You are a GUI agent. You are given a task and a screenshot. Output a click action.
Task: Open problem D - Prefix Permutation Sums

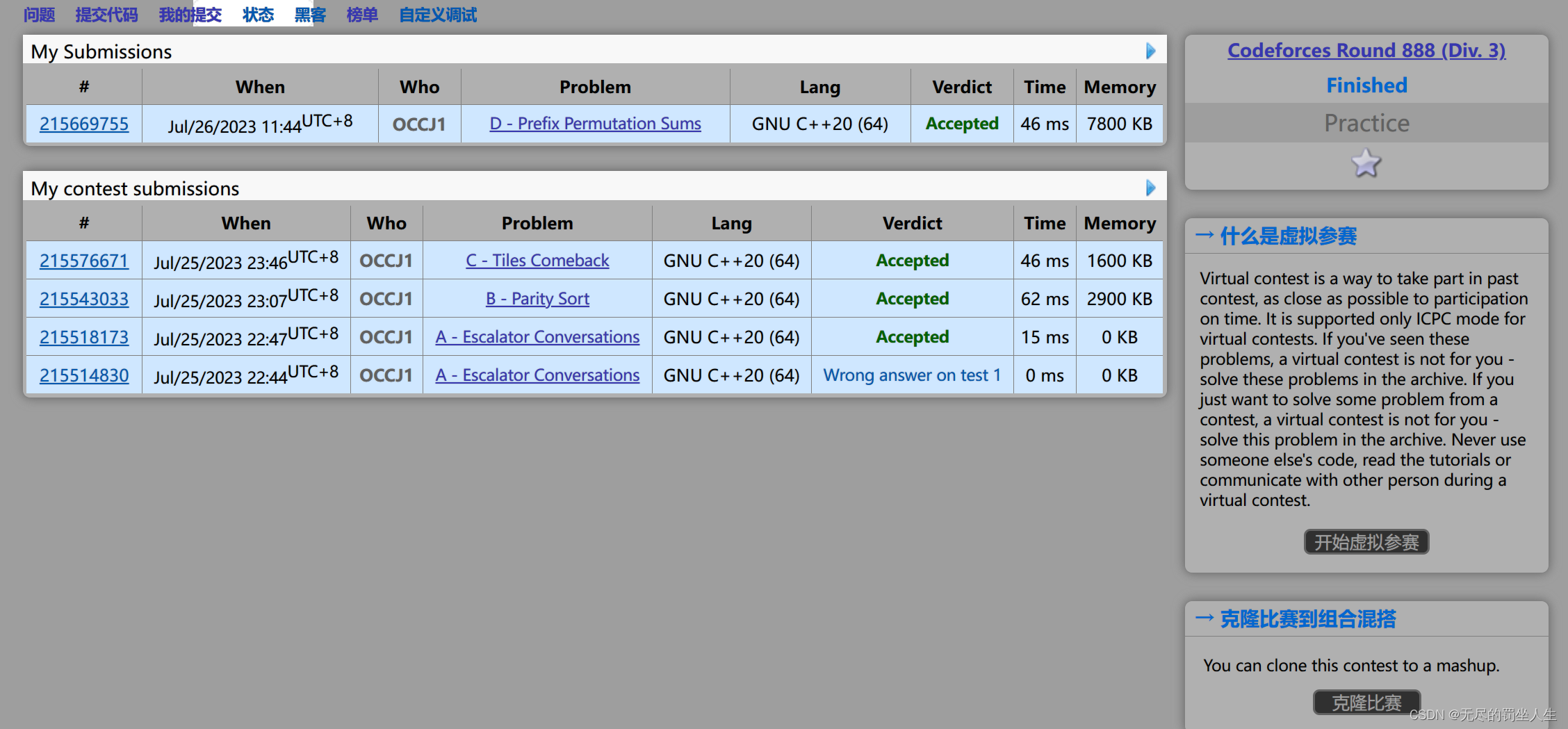coord(595,124)
